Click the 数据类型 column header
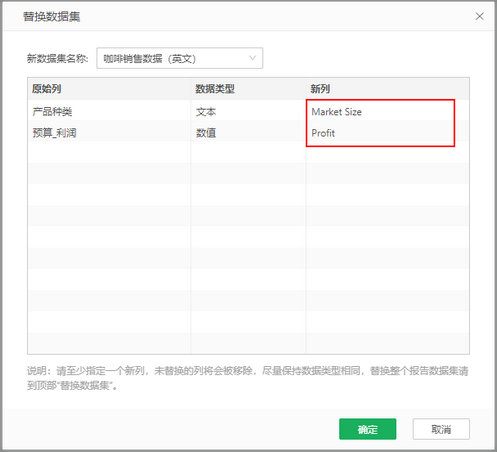 pyautogui.click(x=248, y=89)
